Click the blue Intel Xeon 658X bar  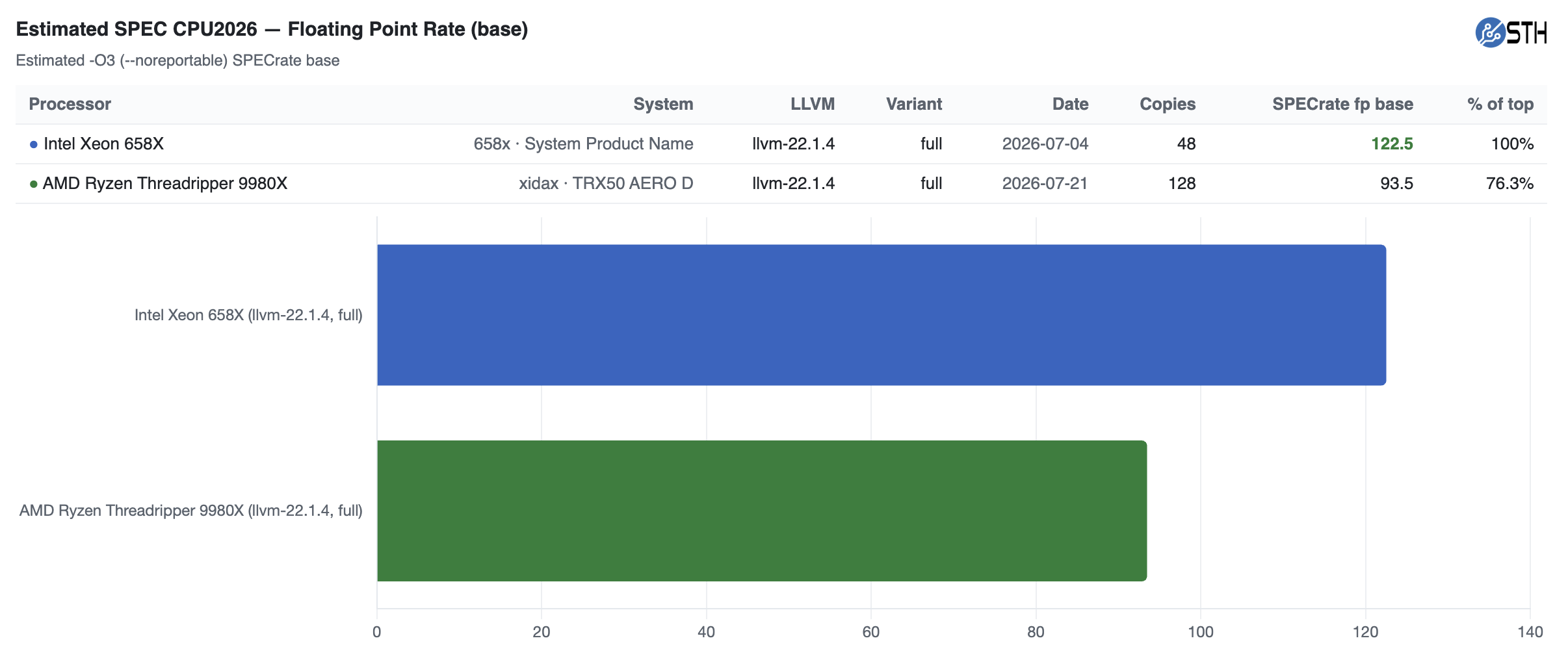coord(882,315)
